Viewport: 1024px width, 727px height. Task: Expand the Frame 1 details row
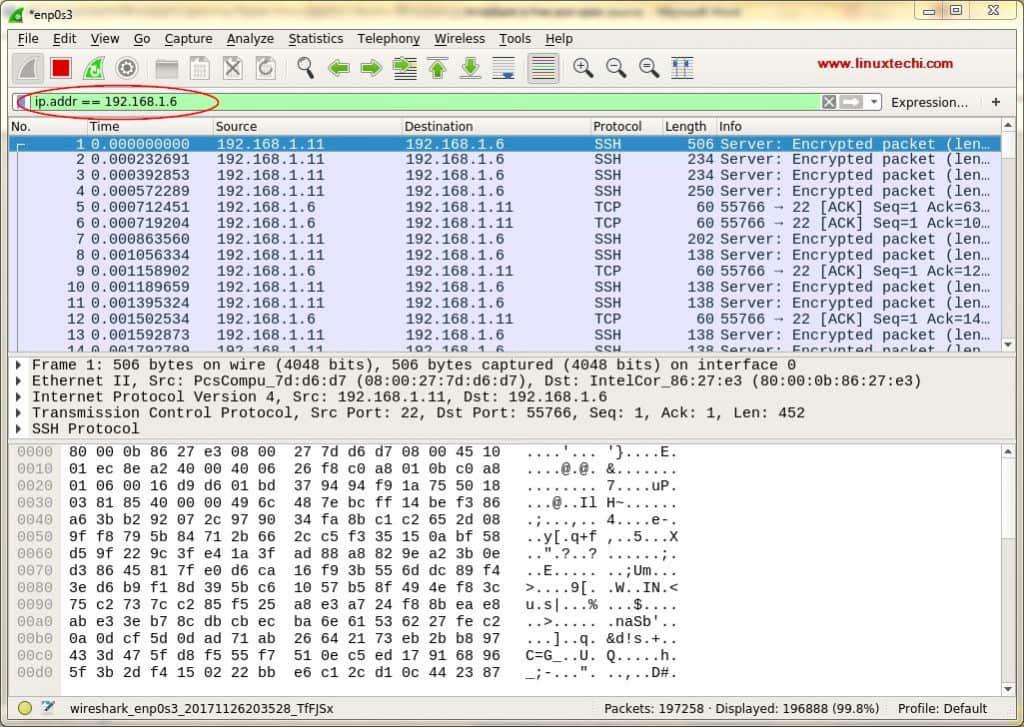(x=20, y=365)
